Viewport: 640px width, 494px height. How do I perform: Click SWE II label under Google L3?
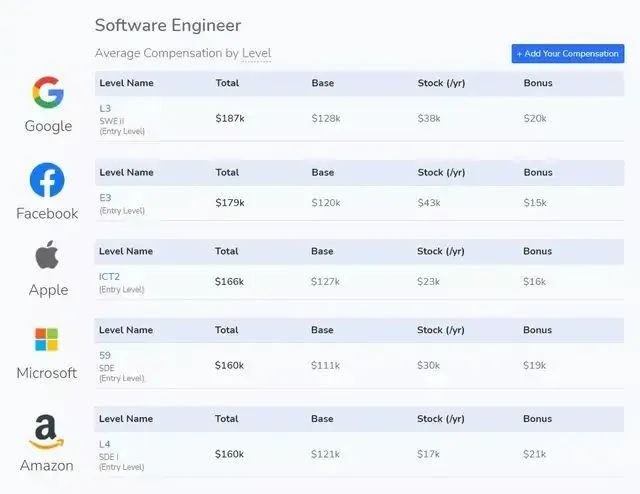112,121
